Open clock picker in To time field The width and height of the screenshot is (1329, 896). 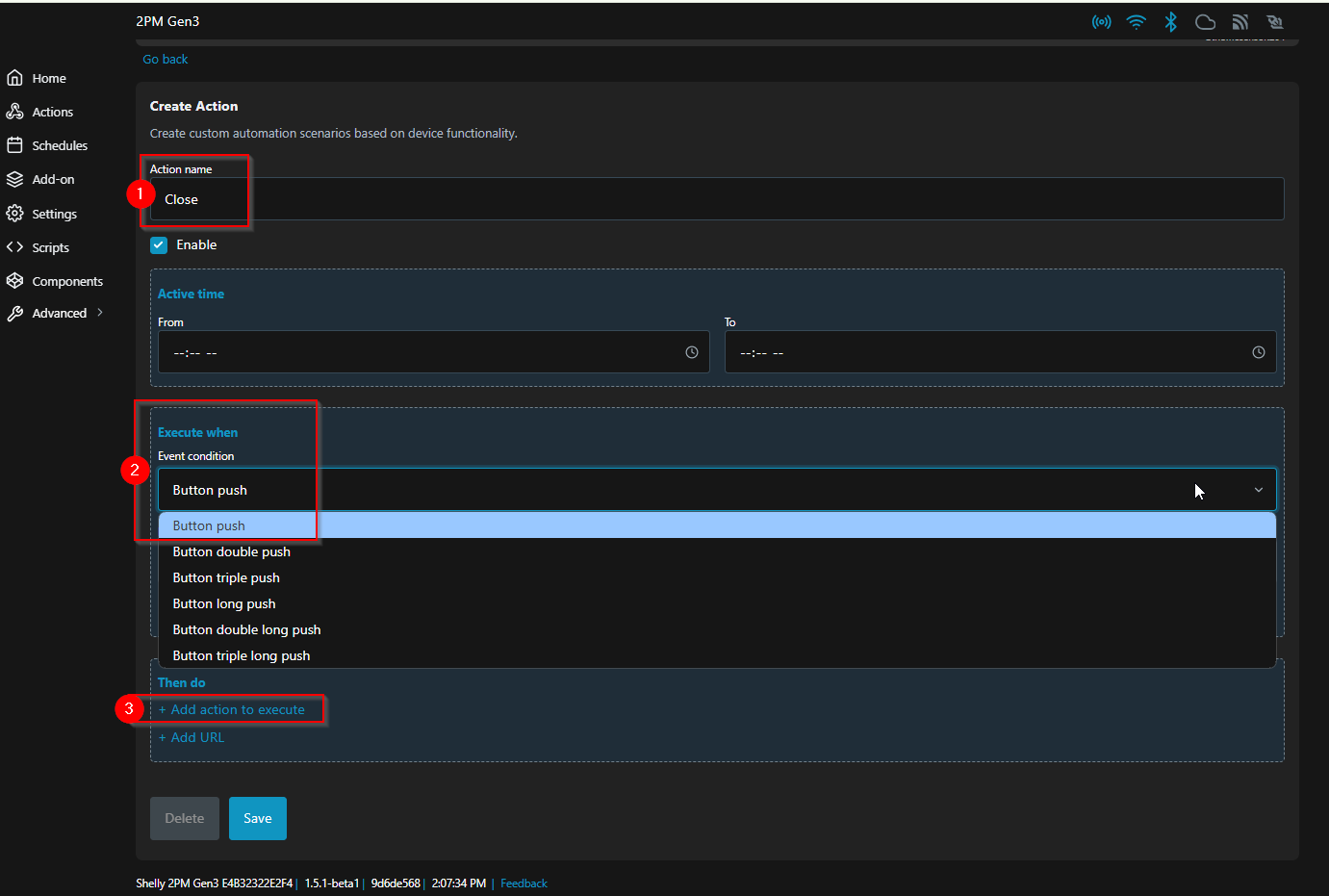1258,352
